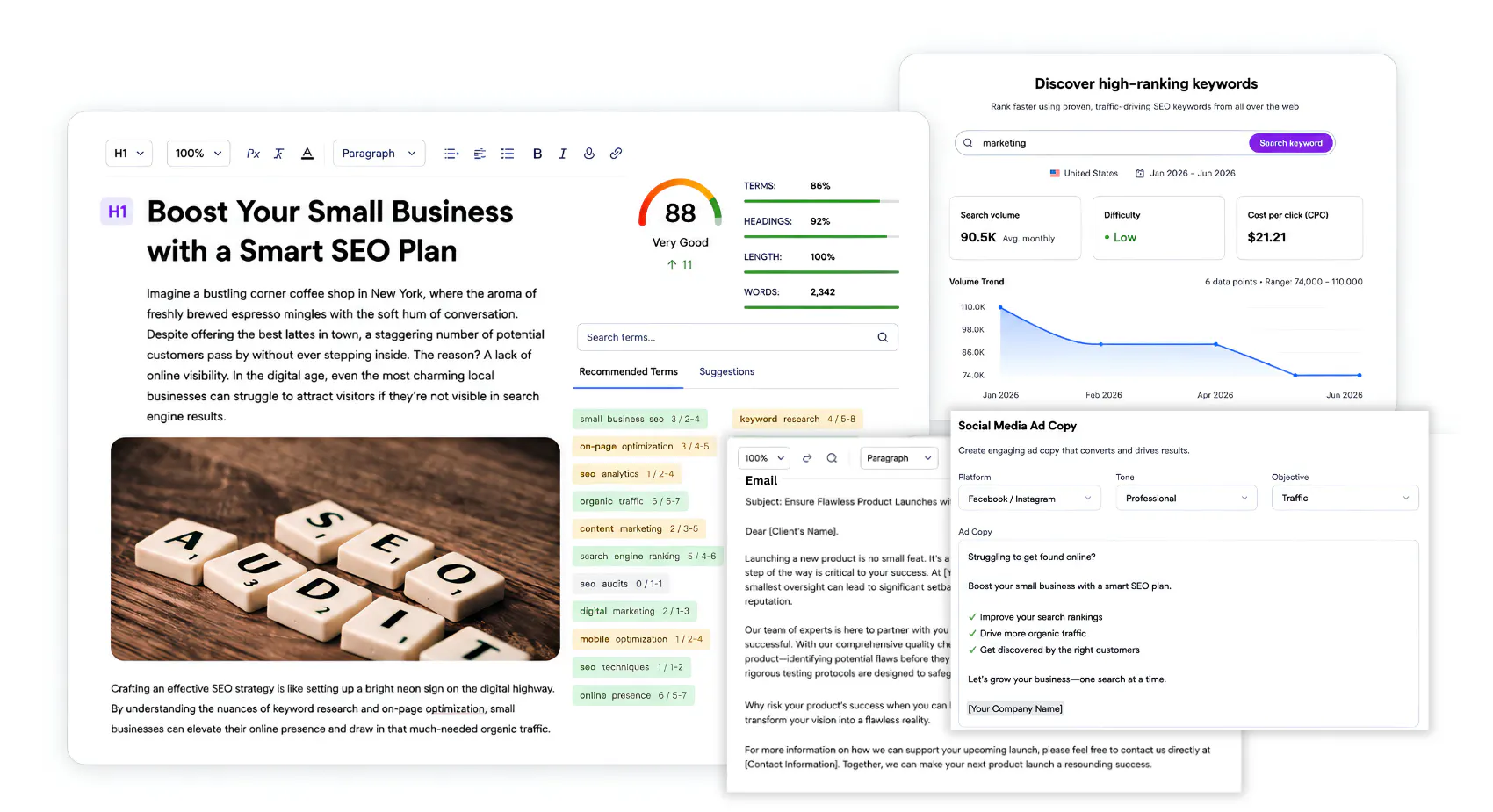Click the United States flag country selector
Image resolution: width=1493 pixels, height=812 pixels.
click(x=1084, y=174)
